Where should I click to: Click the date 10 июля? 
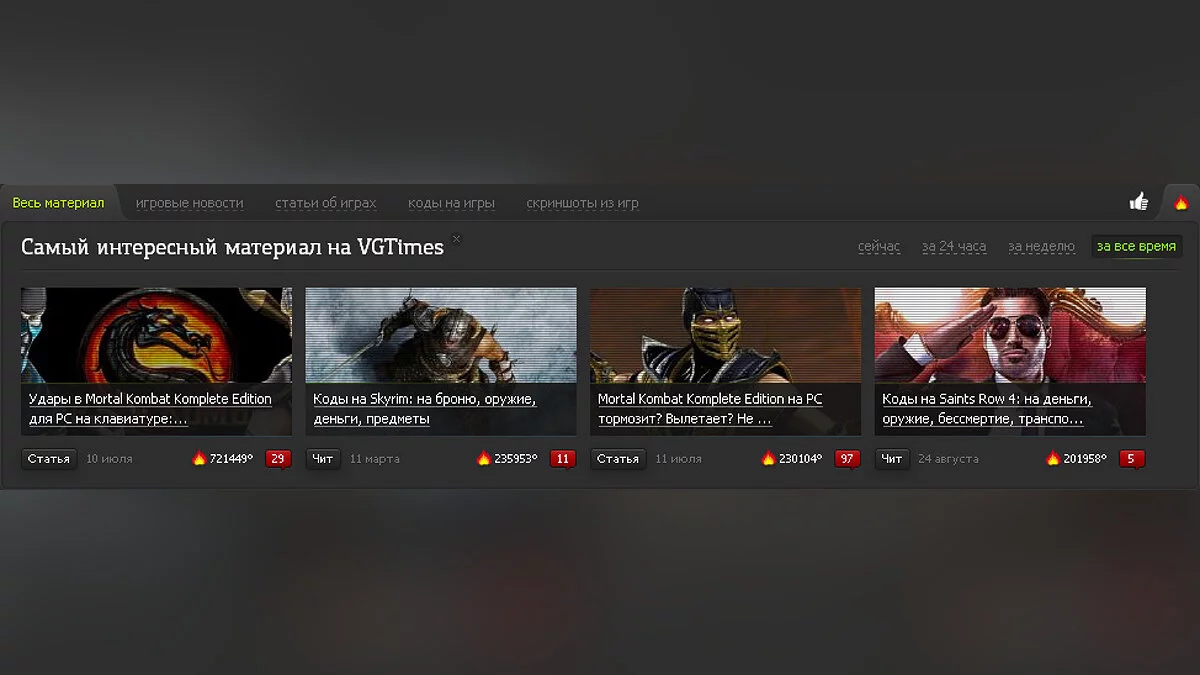109,459
